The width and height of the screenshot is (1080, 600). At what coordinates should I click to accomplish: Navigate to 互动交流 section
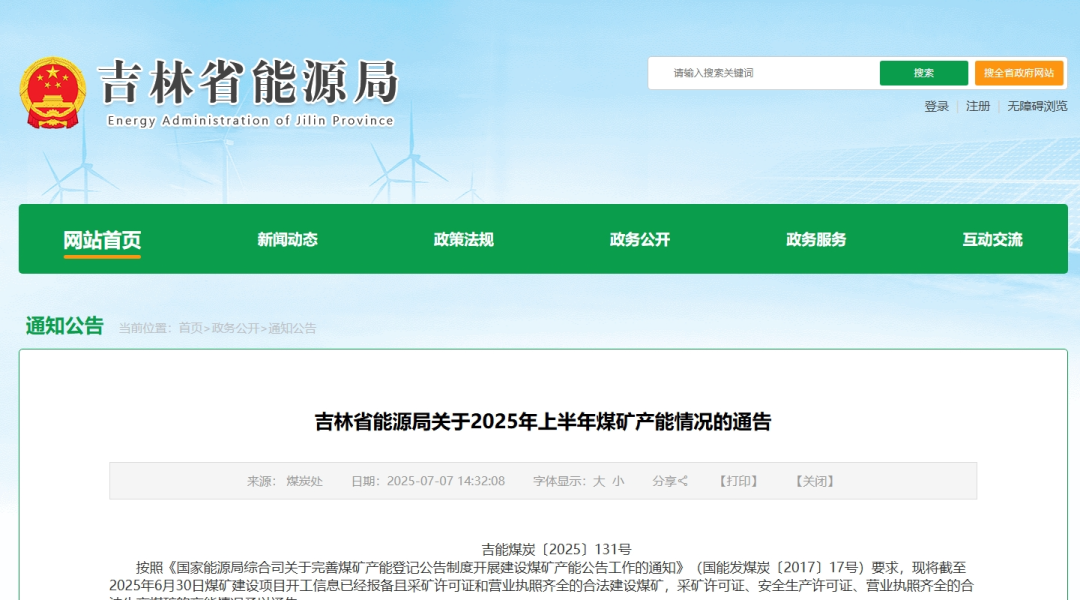pos(992,240)
